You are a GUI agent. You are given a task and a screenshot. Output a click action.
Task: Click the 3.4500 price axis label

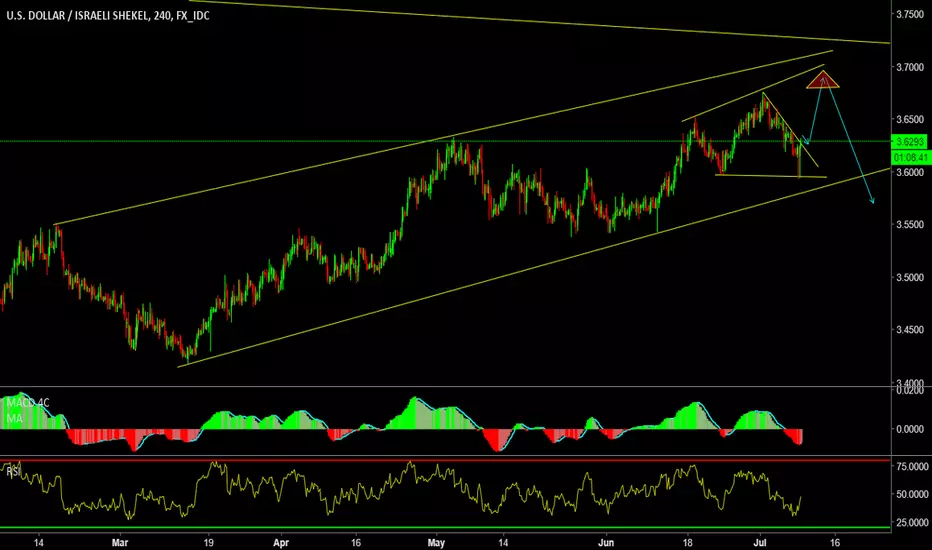(x=910, y=329)
